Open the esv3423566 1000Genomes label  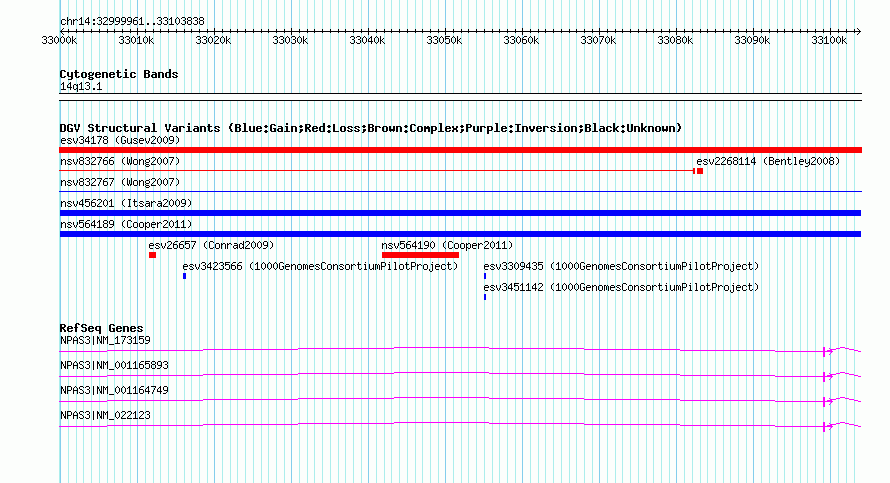(320, 266)
